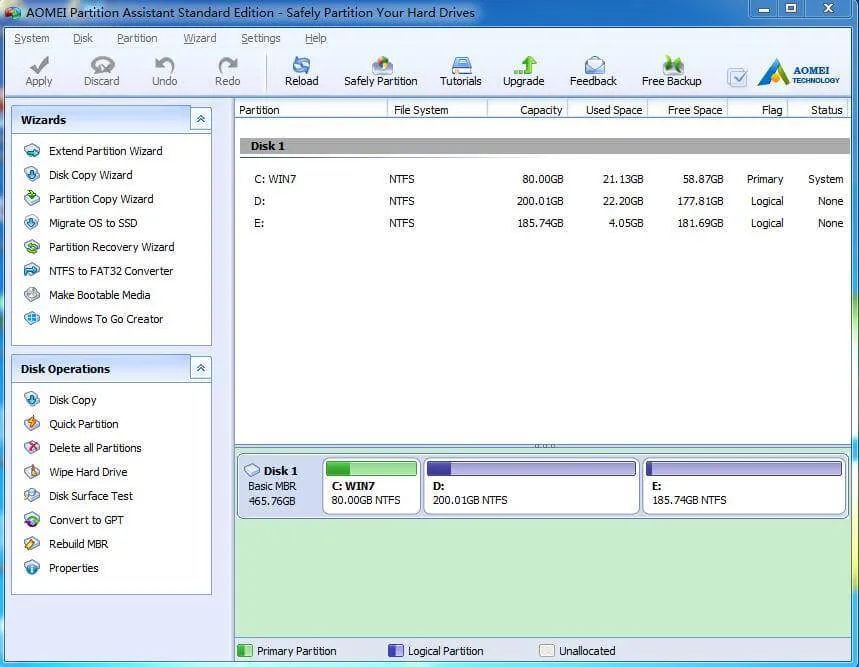Reload disk information using the Reload icon
Viewport: 859px width, 667px height.
301,70
